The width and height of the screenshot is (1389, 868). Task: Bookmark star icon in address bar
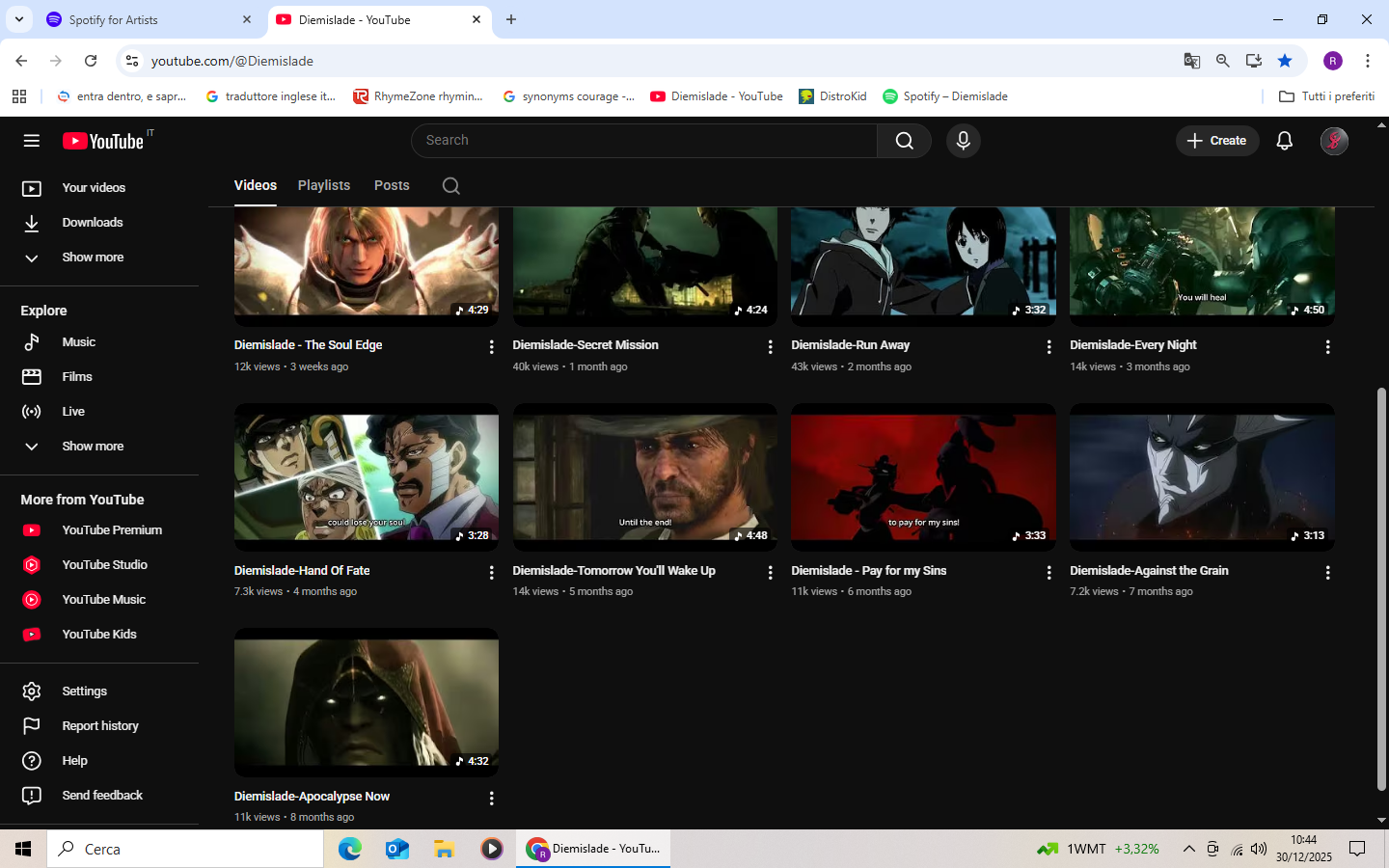(x=1285, y=61)
